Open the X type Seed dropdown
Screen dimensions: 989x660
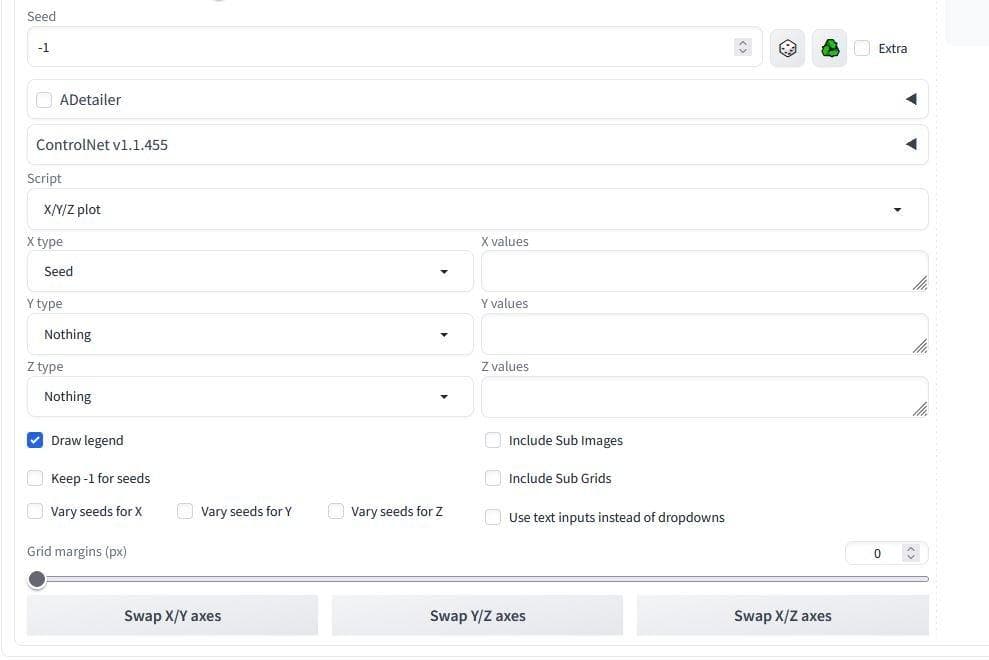(x=250, y=272)
